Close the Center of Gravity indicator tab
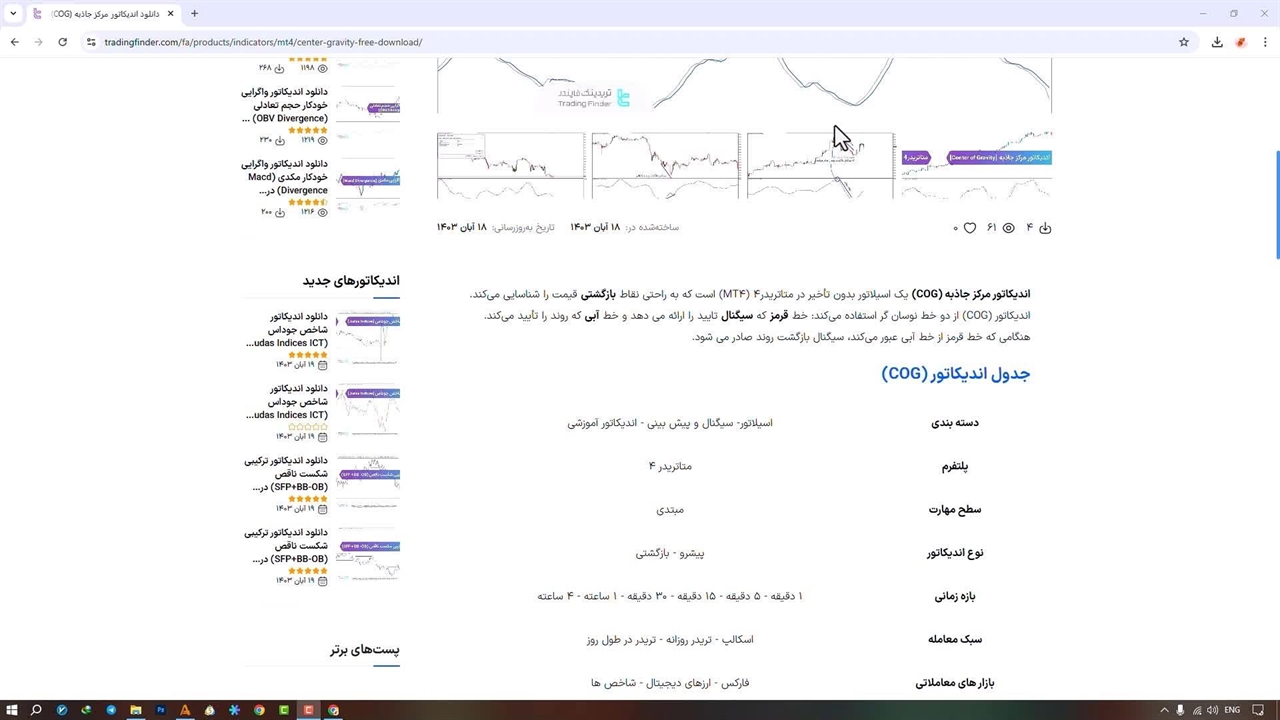The image size is (1280, 720). click(171, 13)
